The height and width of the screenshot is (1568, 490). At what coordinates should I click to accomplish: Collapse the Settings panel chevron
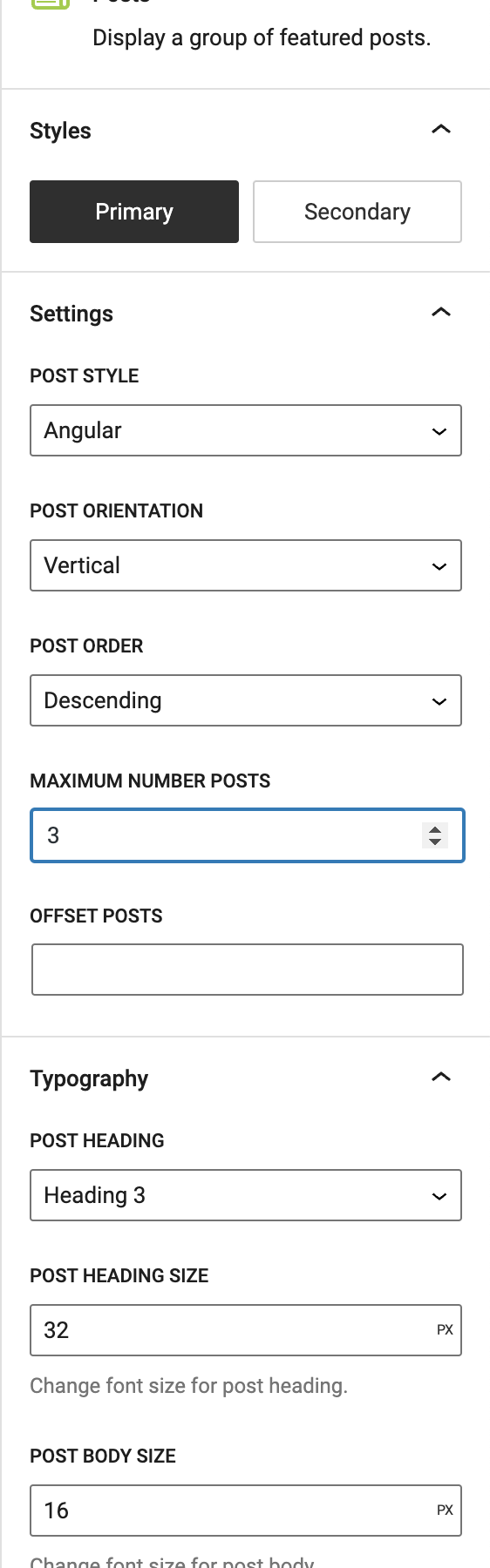(441, 313)
